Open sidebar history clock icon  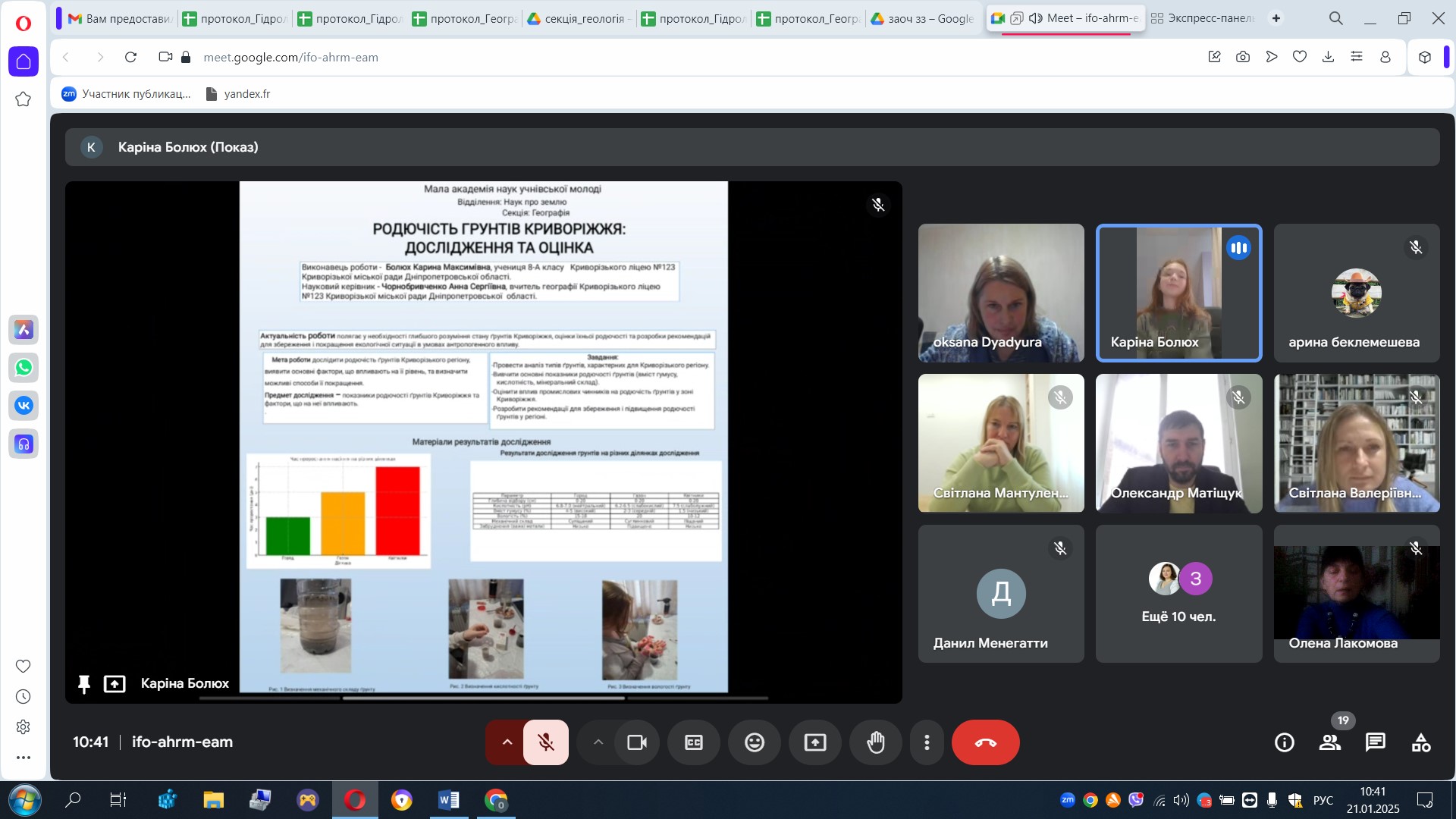[x=24, y=697]
